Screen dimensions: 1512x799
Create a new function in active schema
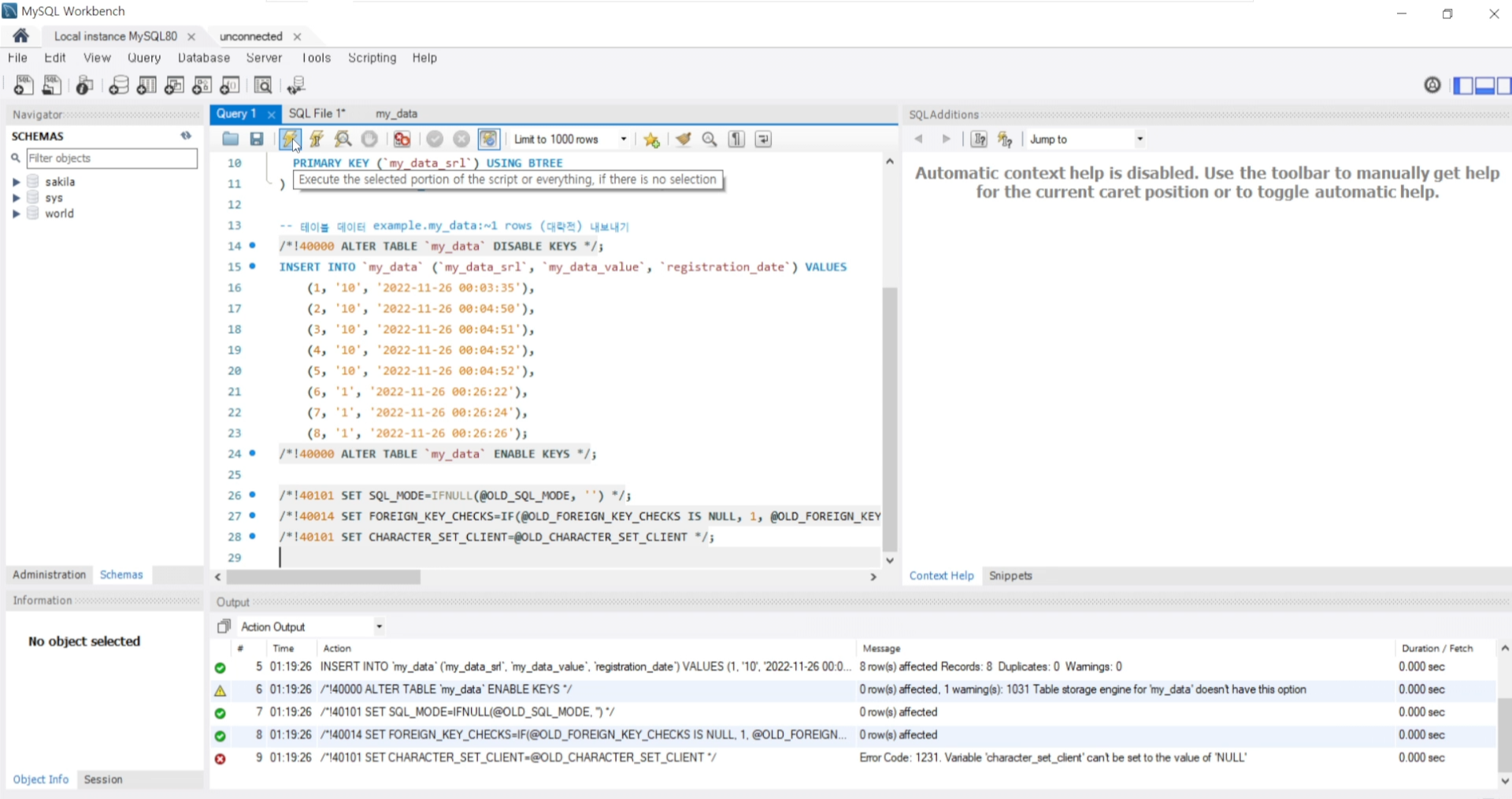pyautogui.click(x=230, y=85)
